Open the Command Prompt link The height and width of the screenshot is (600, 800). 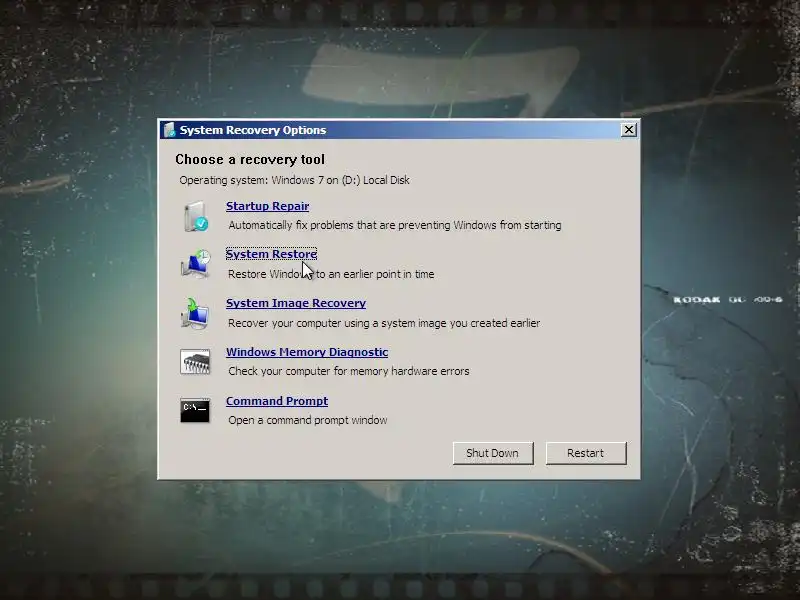277,401
